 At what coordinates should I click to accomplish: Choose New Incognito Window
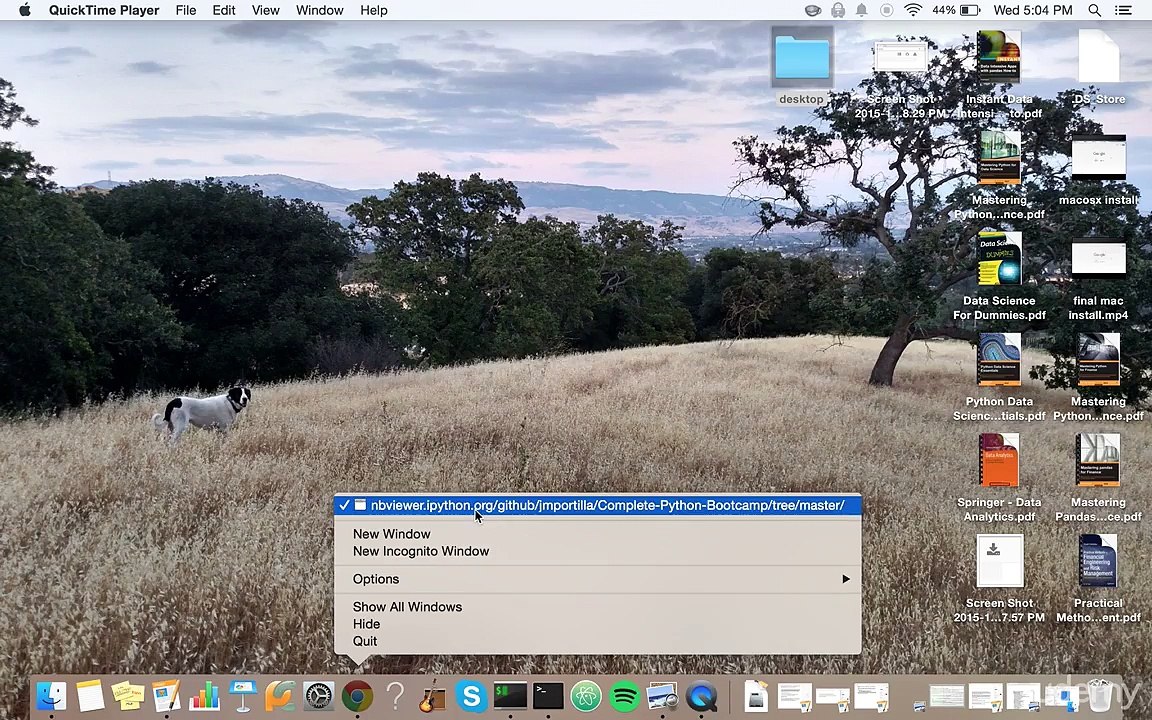click(x=420, y=551)
